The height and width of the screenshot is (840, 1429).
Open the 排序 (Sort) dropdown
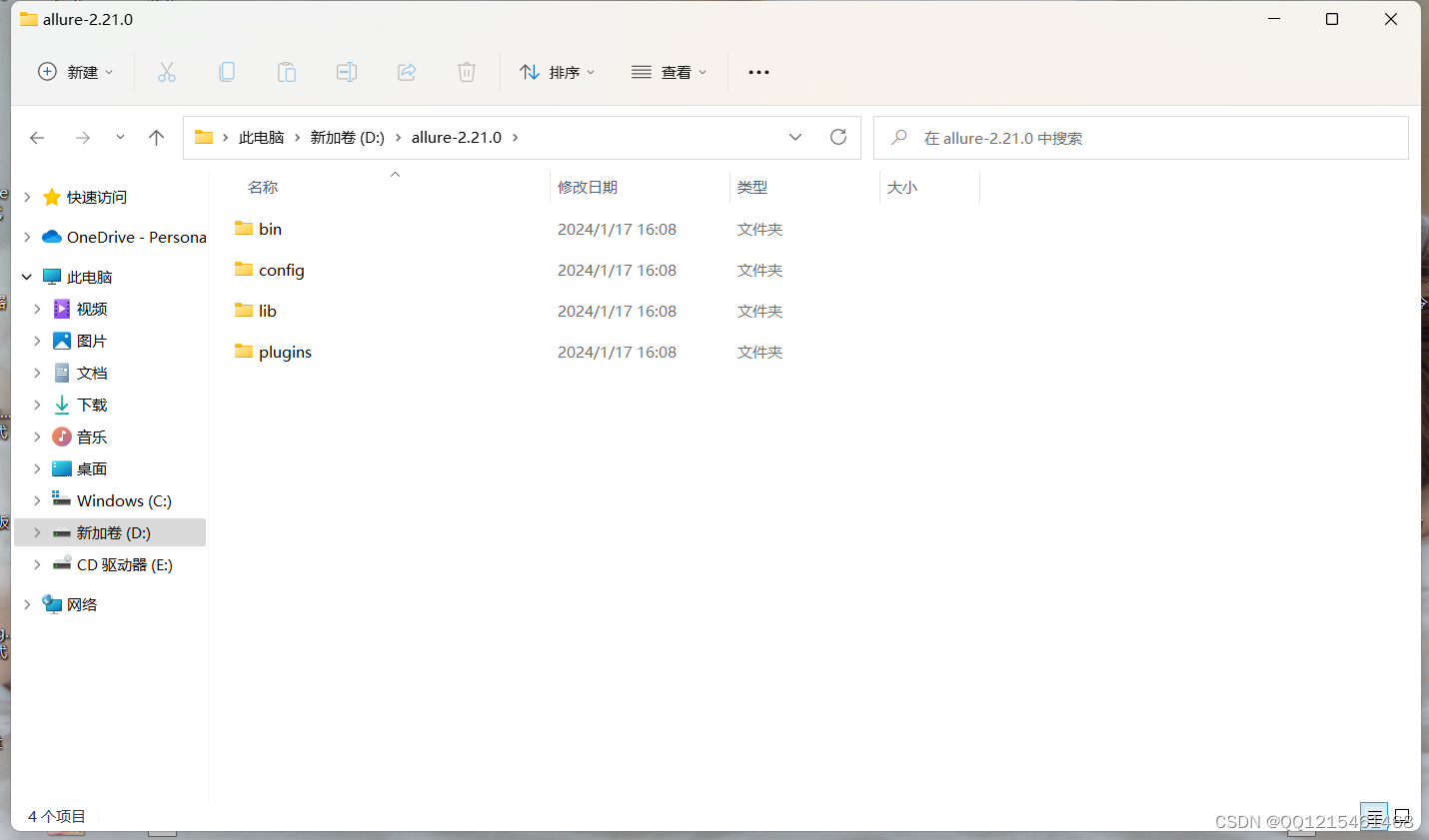click(x=557, y=72)
